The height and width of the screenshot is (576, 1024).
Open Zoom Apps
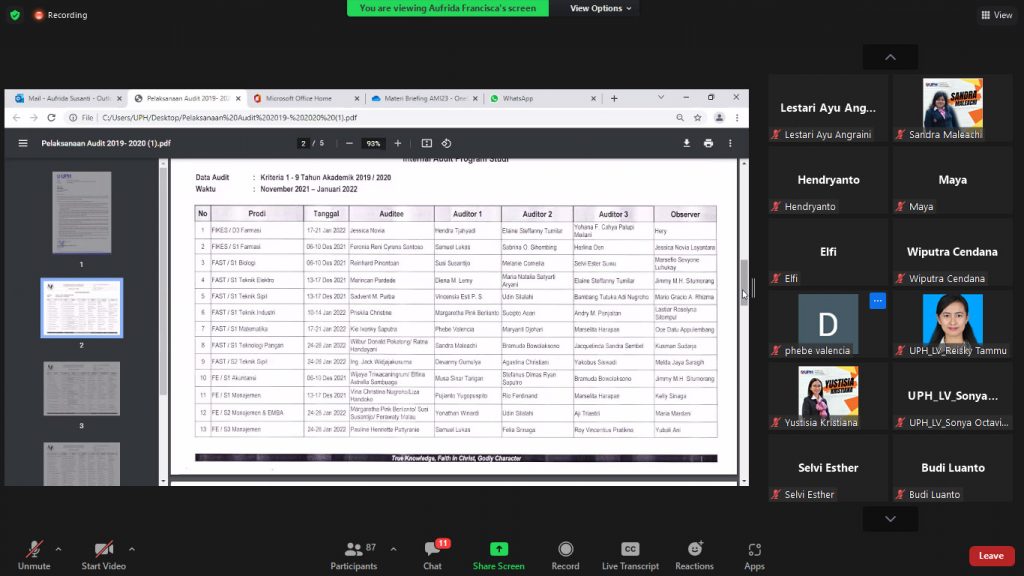pos(754,551)
